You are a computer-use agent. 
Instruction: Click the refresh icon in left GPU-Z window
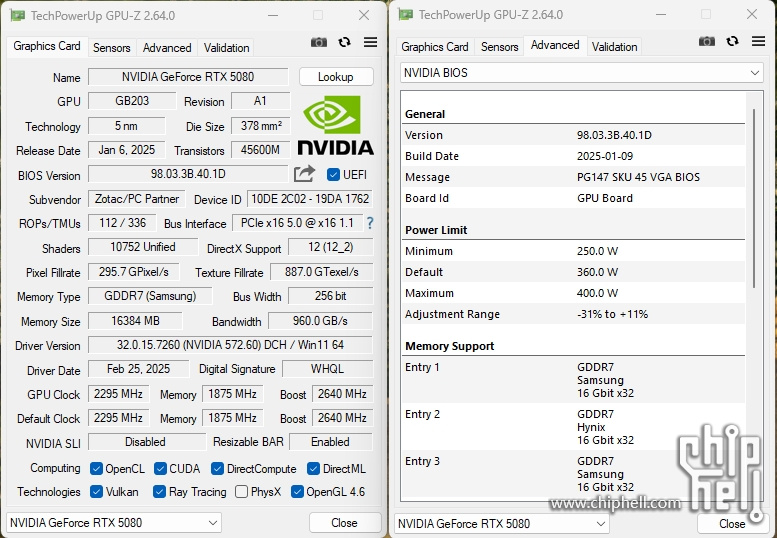tap(344, 43)
